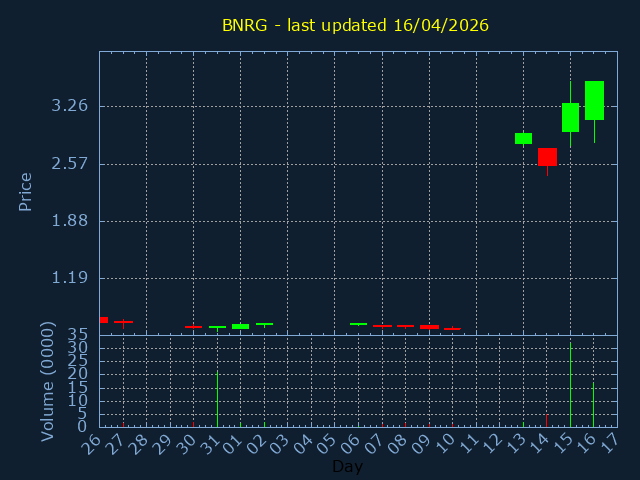Click the tall green volume bar on day 15
This screenshot has height=480, width=640.
click(x=570, y=385)
